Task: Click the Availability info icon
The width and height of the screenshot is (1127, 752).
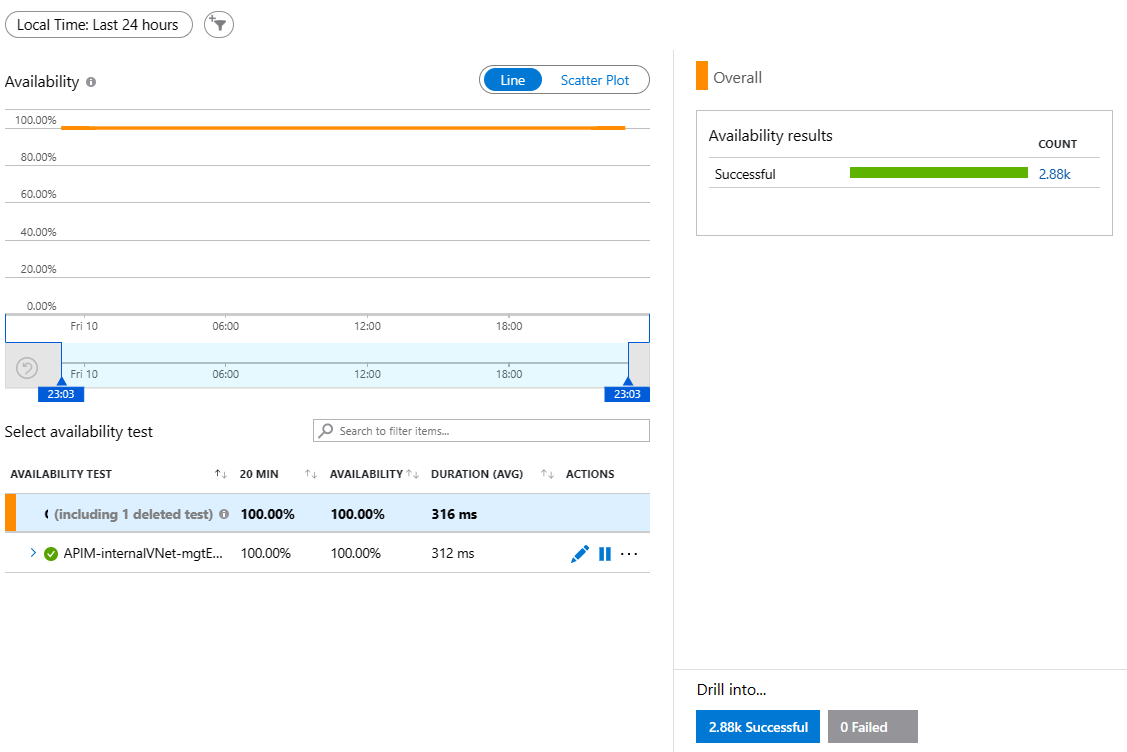Action: (91, 82)
